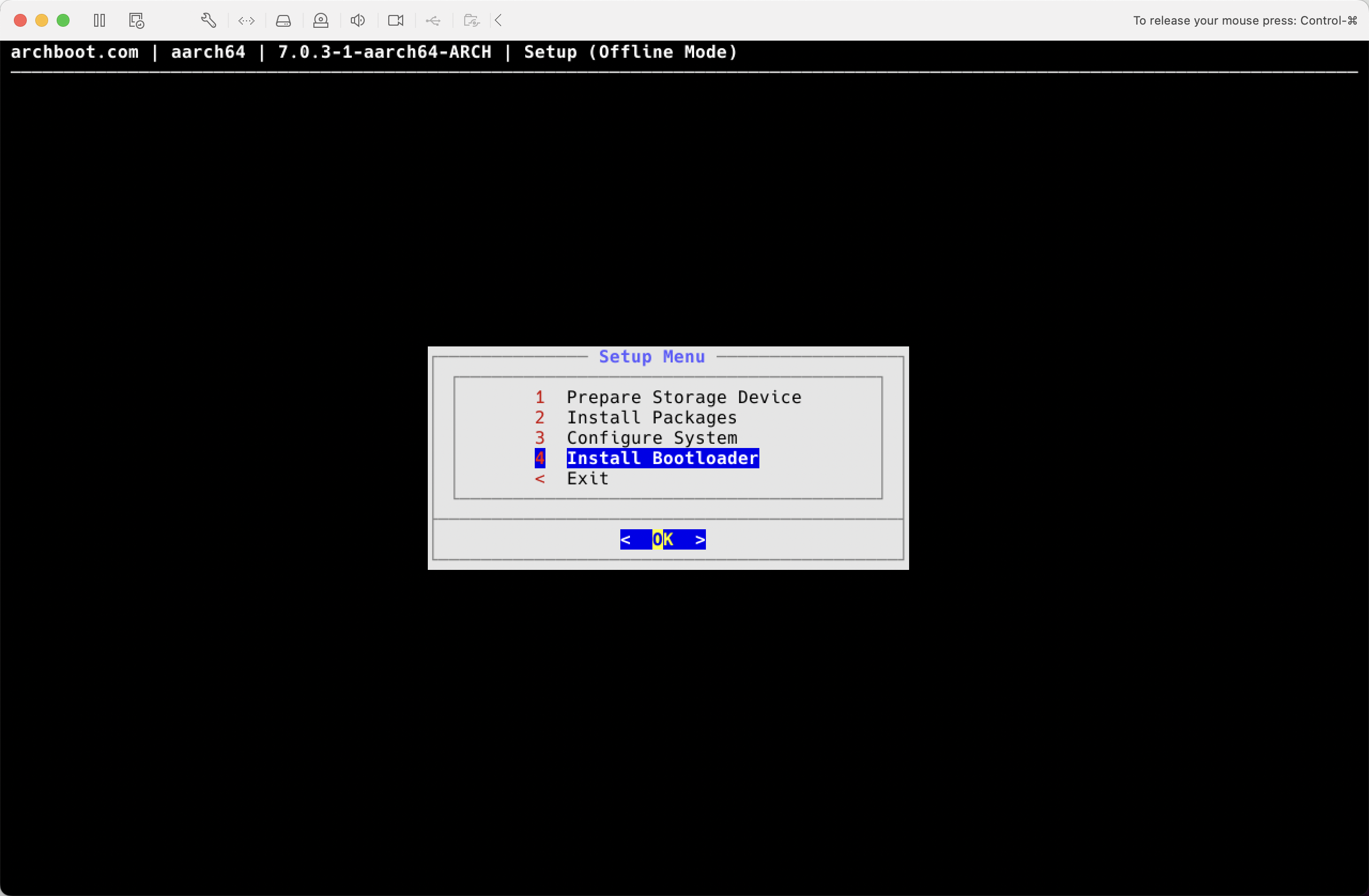1369x896 pixels.
Task: Click the OK button
Action: click(663, 539)
